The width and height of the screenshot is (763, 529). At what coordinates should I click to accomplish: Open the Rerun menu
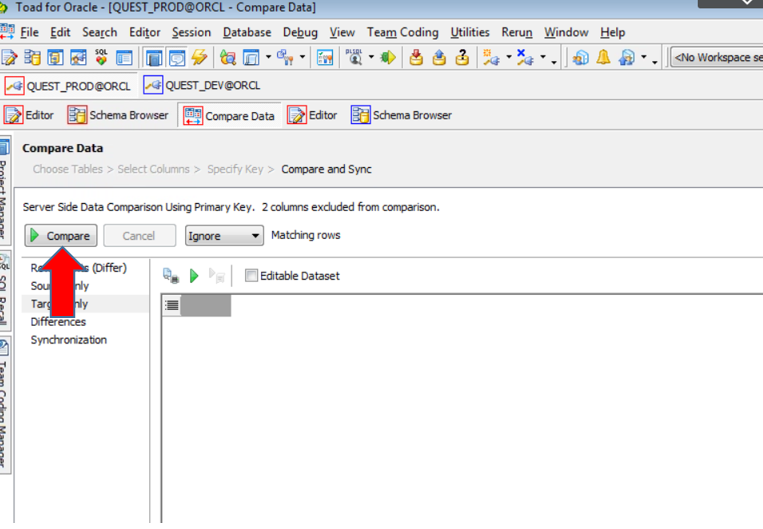(x=517, y=33)
